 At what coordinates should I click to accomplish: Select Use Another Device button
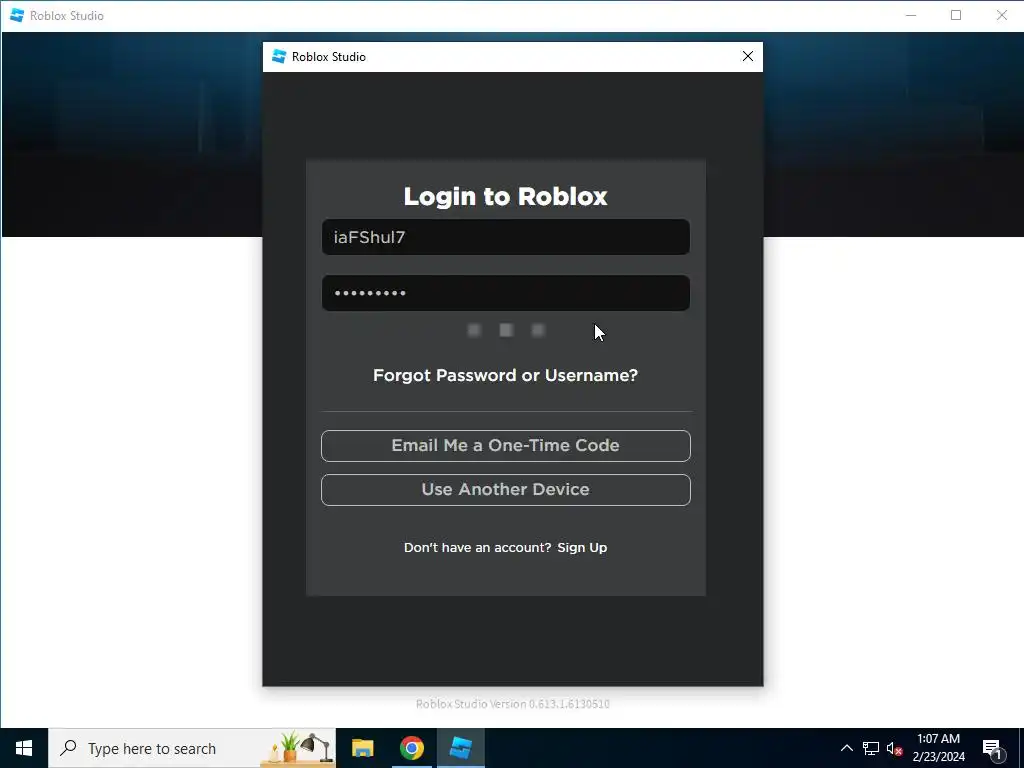(x=505, y=490)
